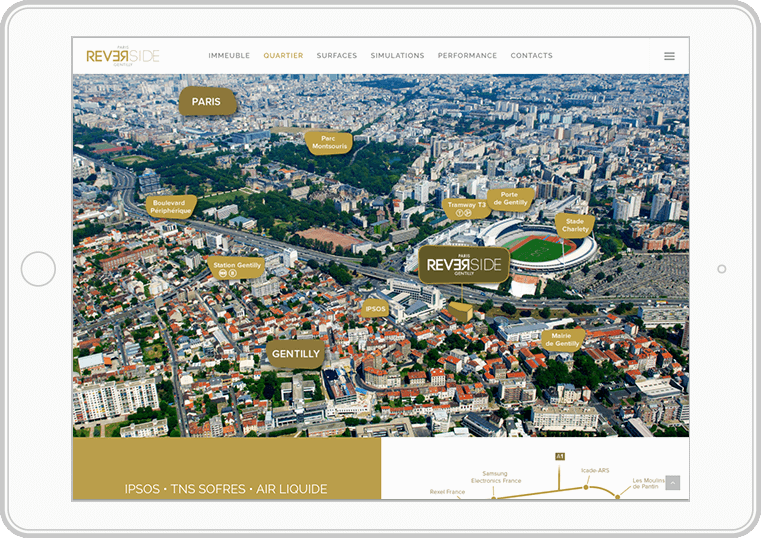
Task: Open the CONTACTS menu item
Action: tap(531, 56)
